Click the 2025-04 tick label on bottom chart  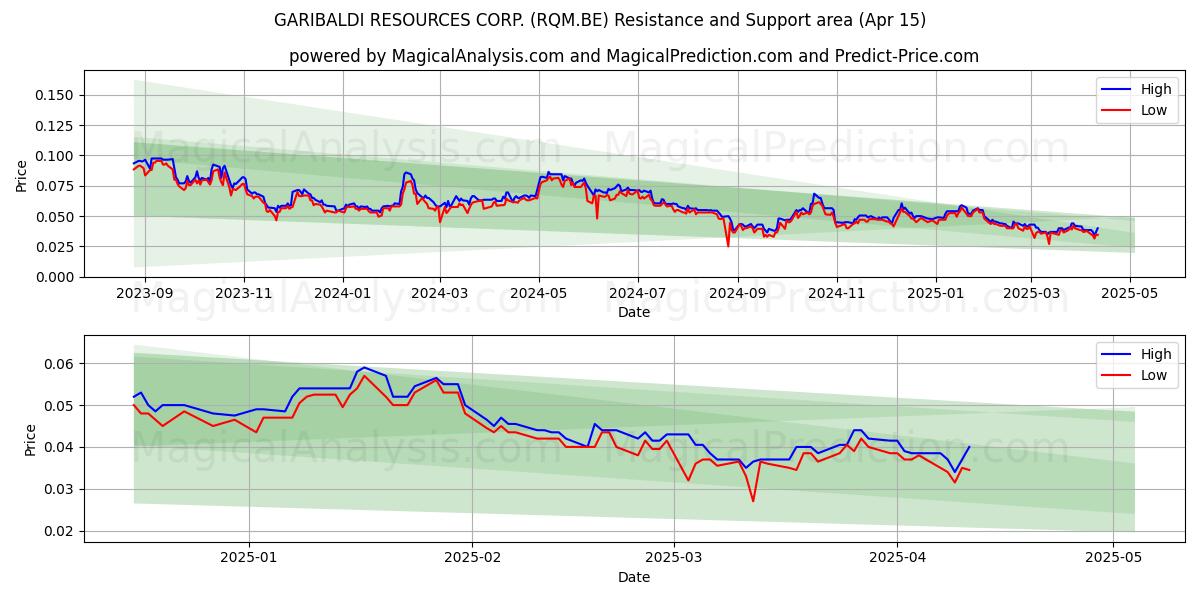(x=897, y=558)
